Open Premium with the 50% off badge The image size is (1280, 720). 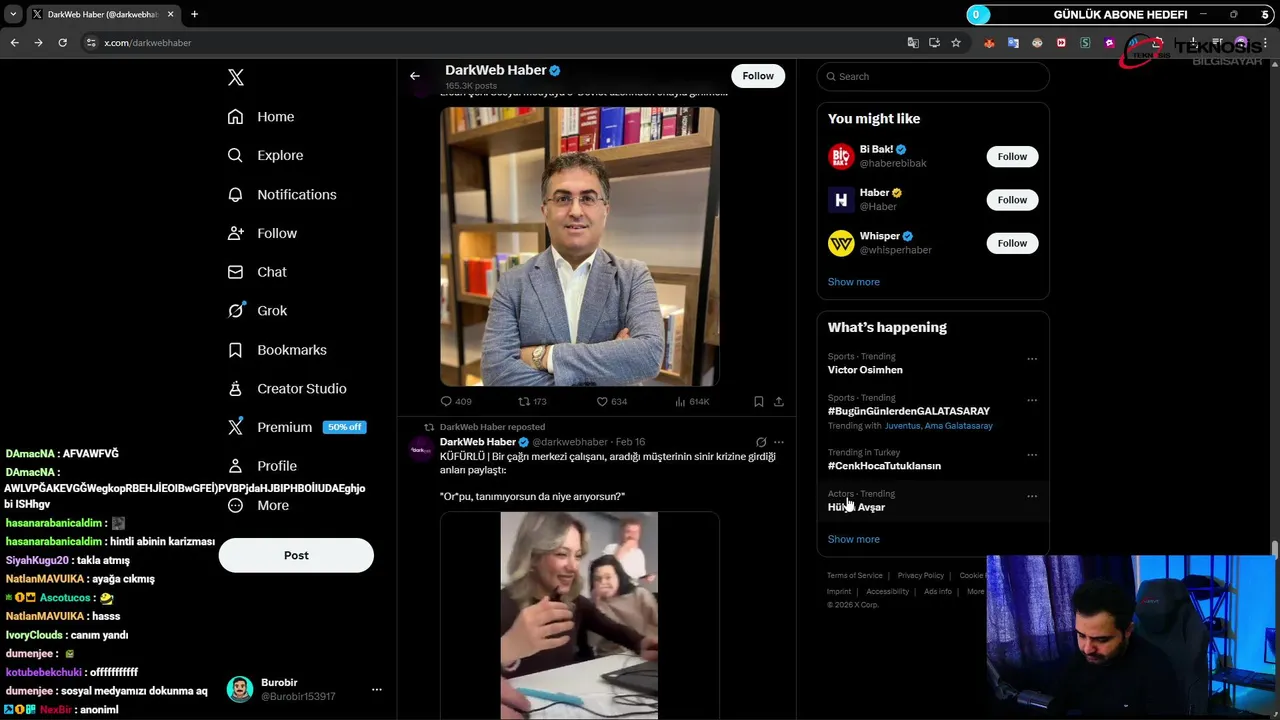click(296, 427)
